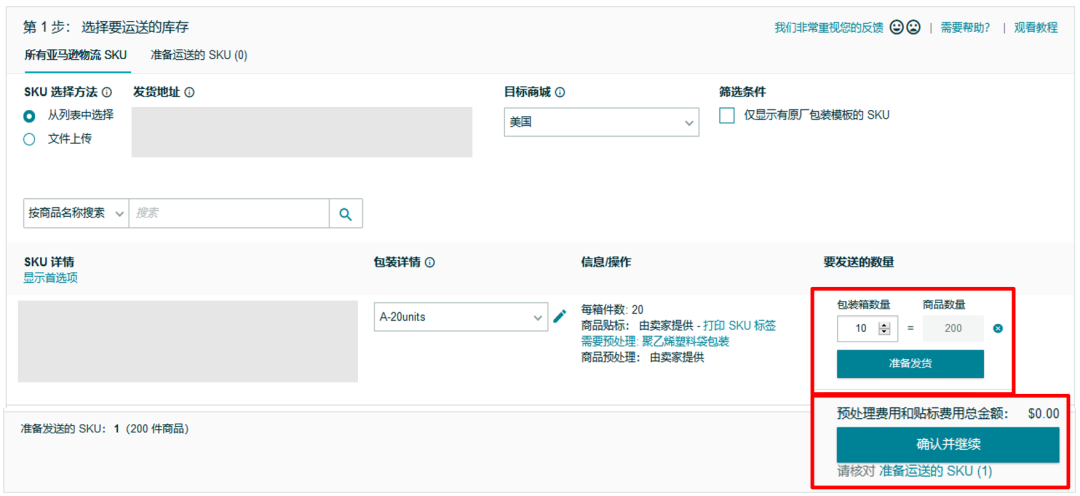
Task: Switch to 准备运送的 SKU (0) tab
Action: tap(199, 55)
